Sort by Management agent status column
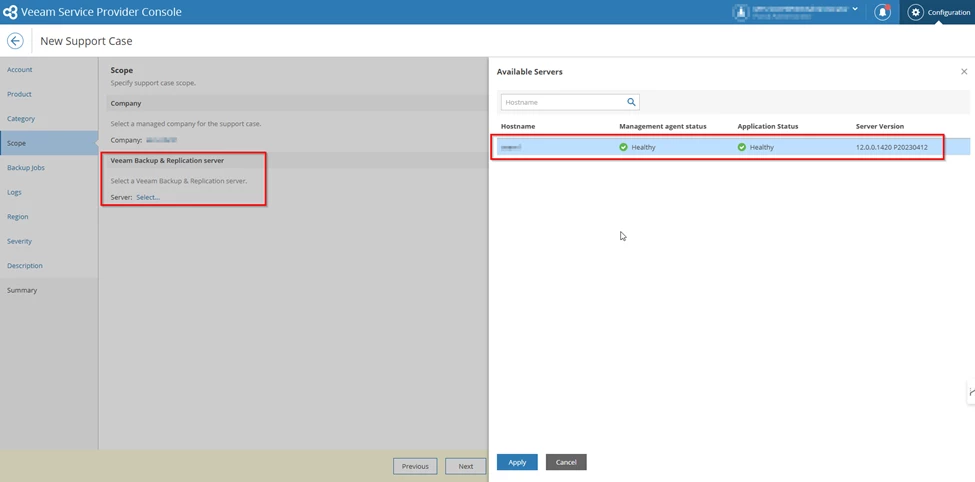 [663, 126]
